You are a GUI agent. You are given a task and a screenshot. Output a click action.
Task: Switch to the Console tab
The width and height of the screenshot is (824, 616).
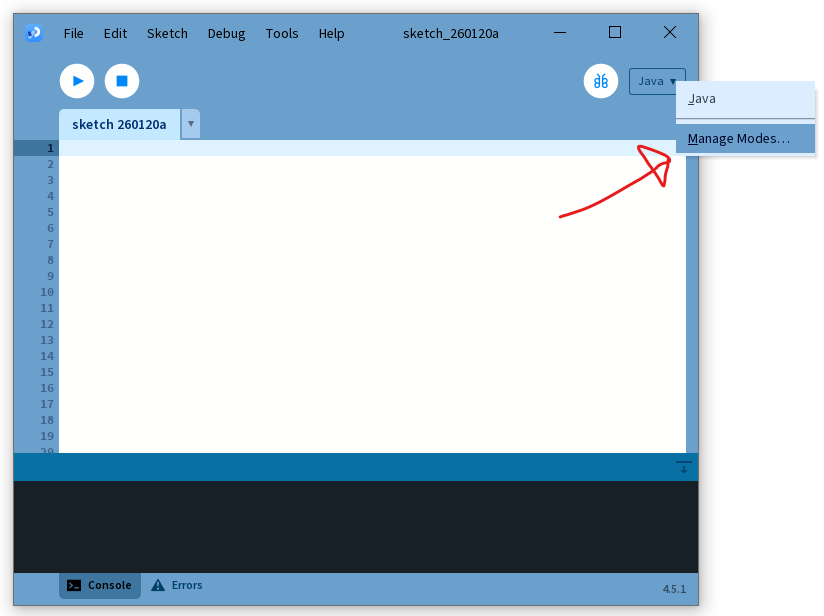[100, 585]
